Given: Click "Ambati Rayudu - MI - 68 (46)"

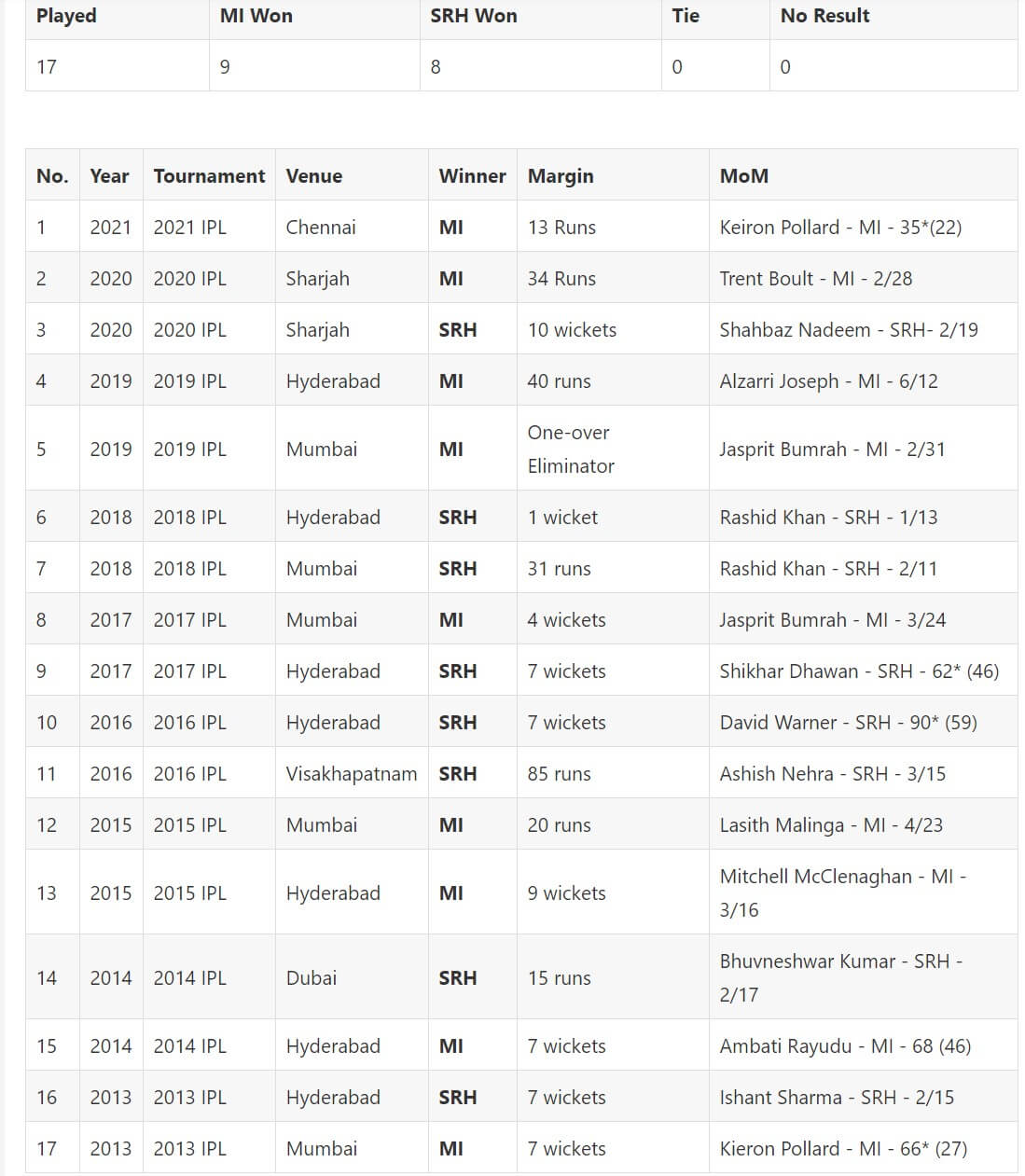Looking at the screenshot, I should pyautogui.click(x=863, y=1045).
